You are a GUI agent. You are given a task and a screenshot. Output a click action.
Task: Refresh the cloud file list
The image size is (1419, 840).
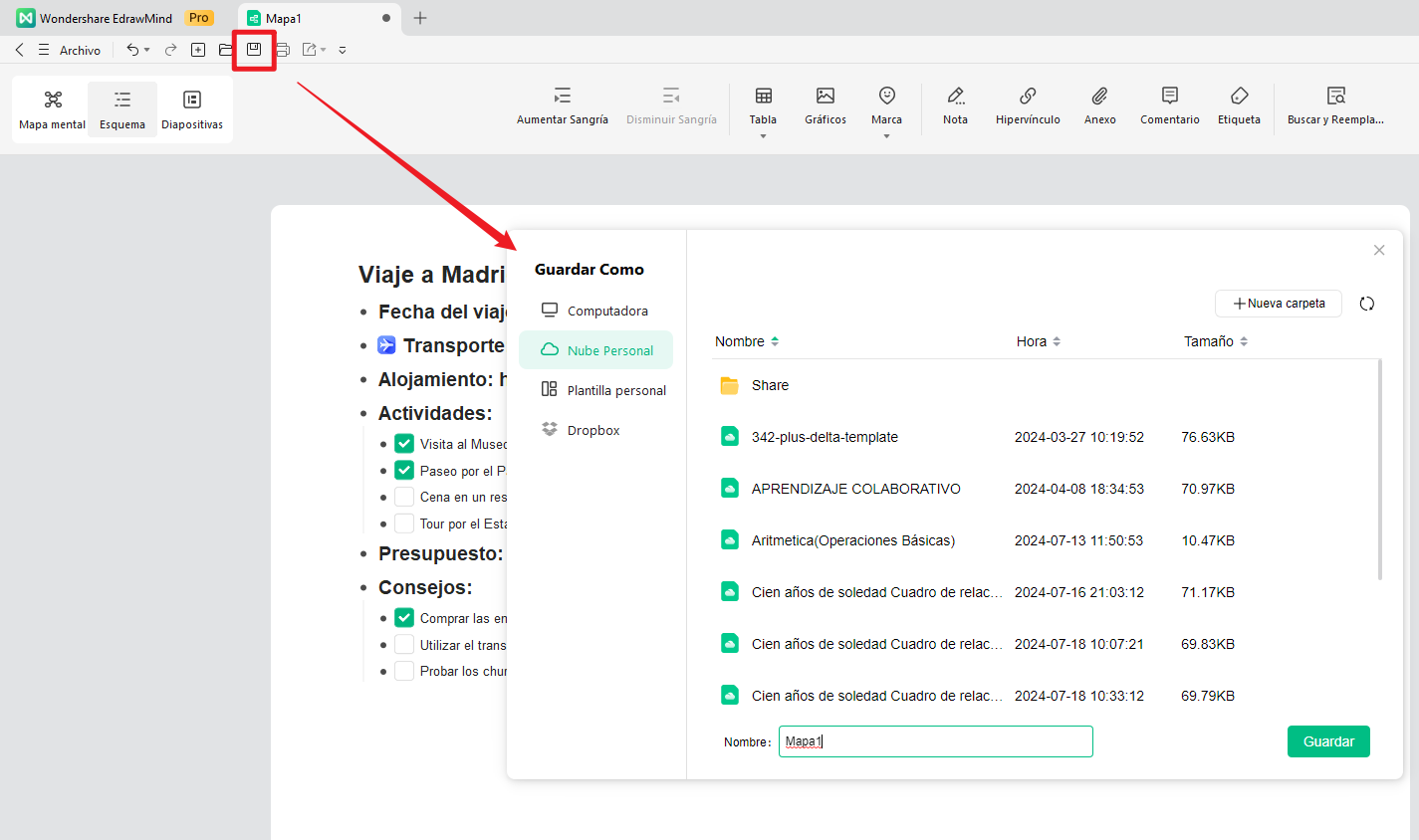pyautogui.click(x=1367, y=304)
